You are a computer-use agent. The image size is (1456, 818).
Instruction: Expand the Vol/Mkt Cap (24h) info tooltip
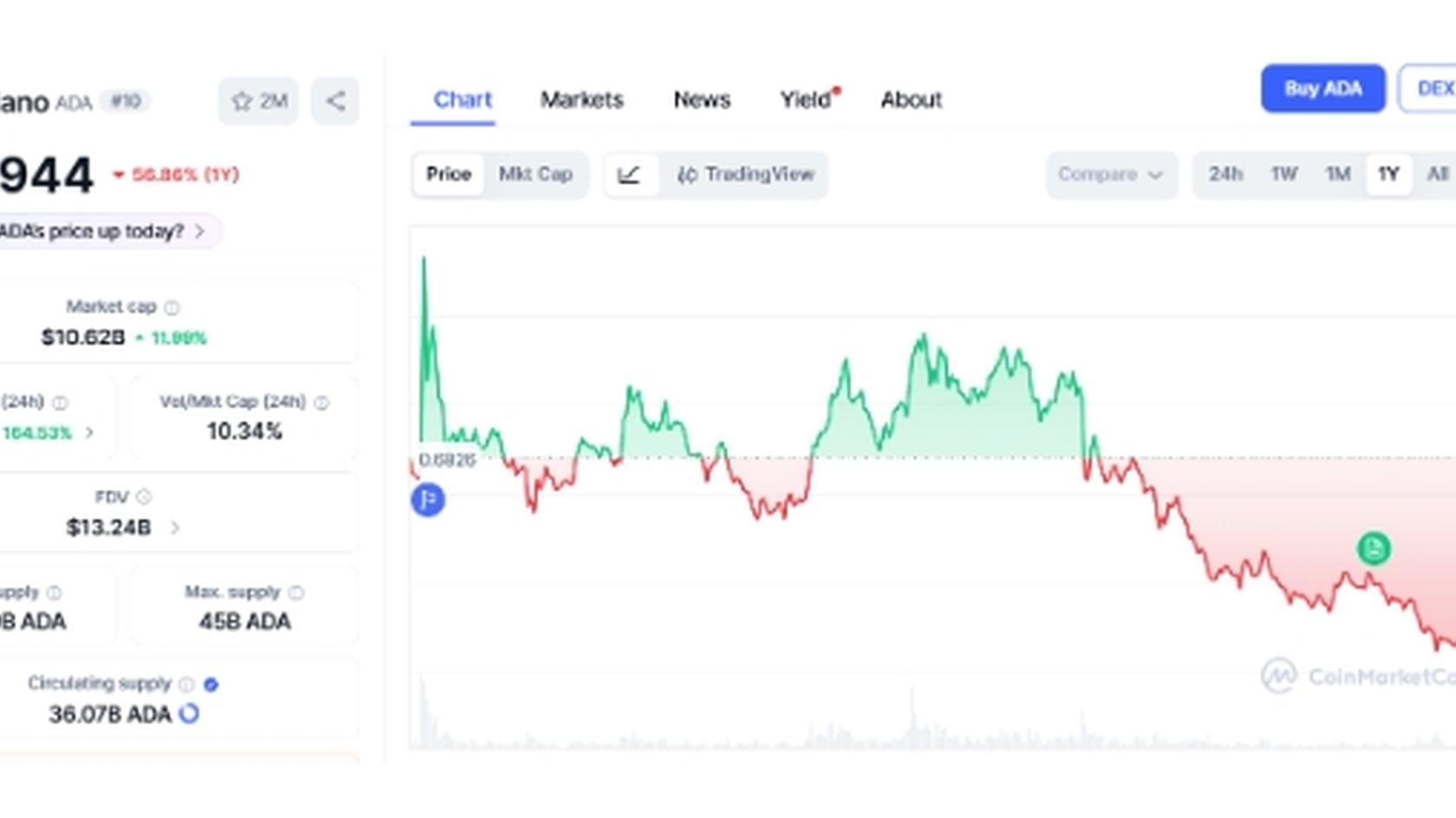324,401
